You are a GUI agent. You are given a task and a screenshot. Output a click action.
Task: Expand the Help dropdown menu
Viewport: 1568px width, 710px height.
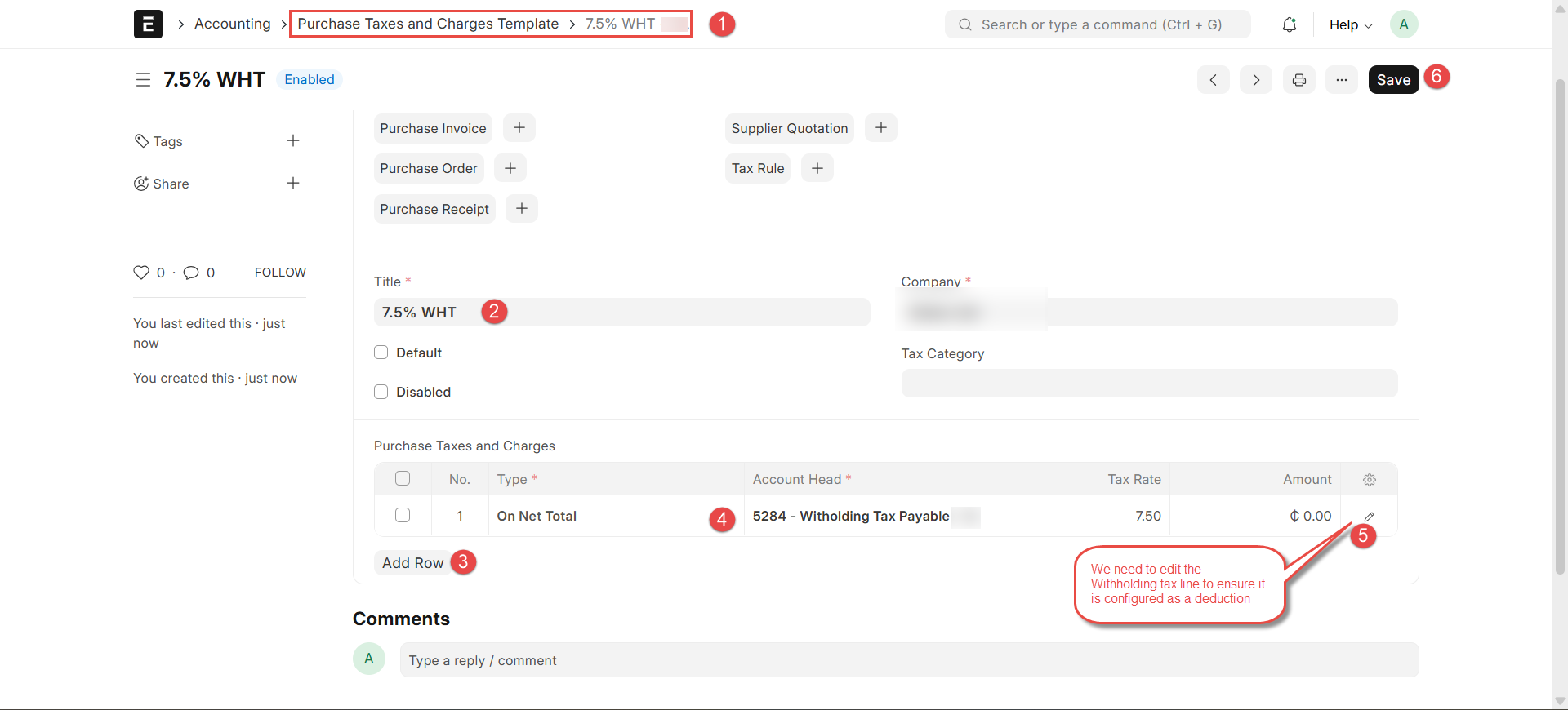(x=1350, y=24)
